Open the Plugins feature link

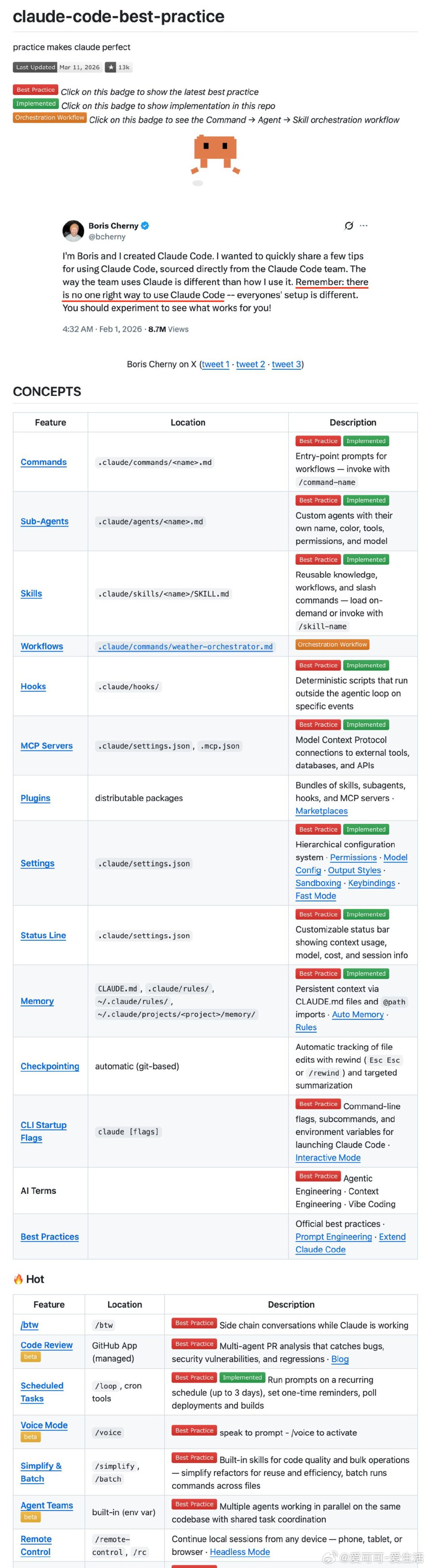pos(35,798)
